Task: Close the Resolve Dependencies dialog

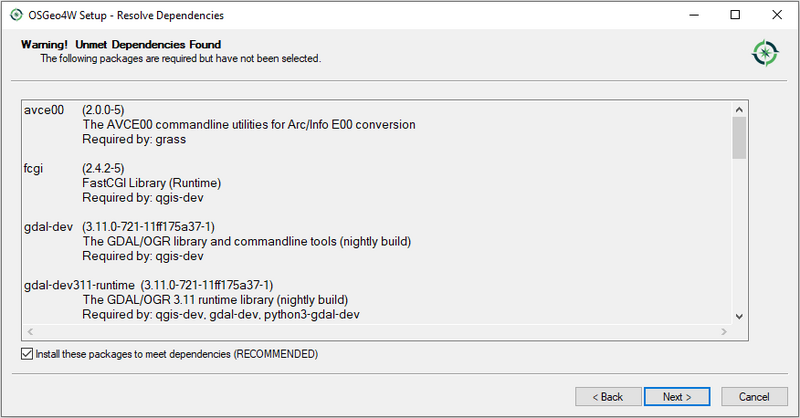Action: pos(780,15)
